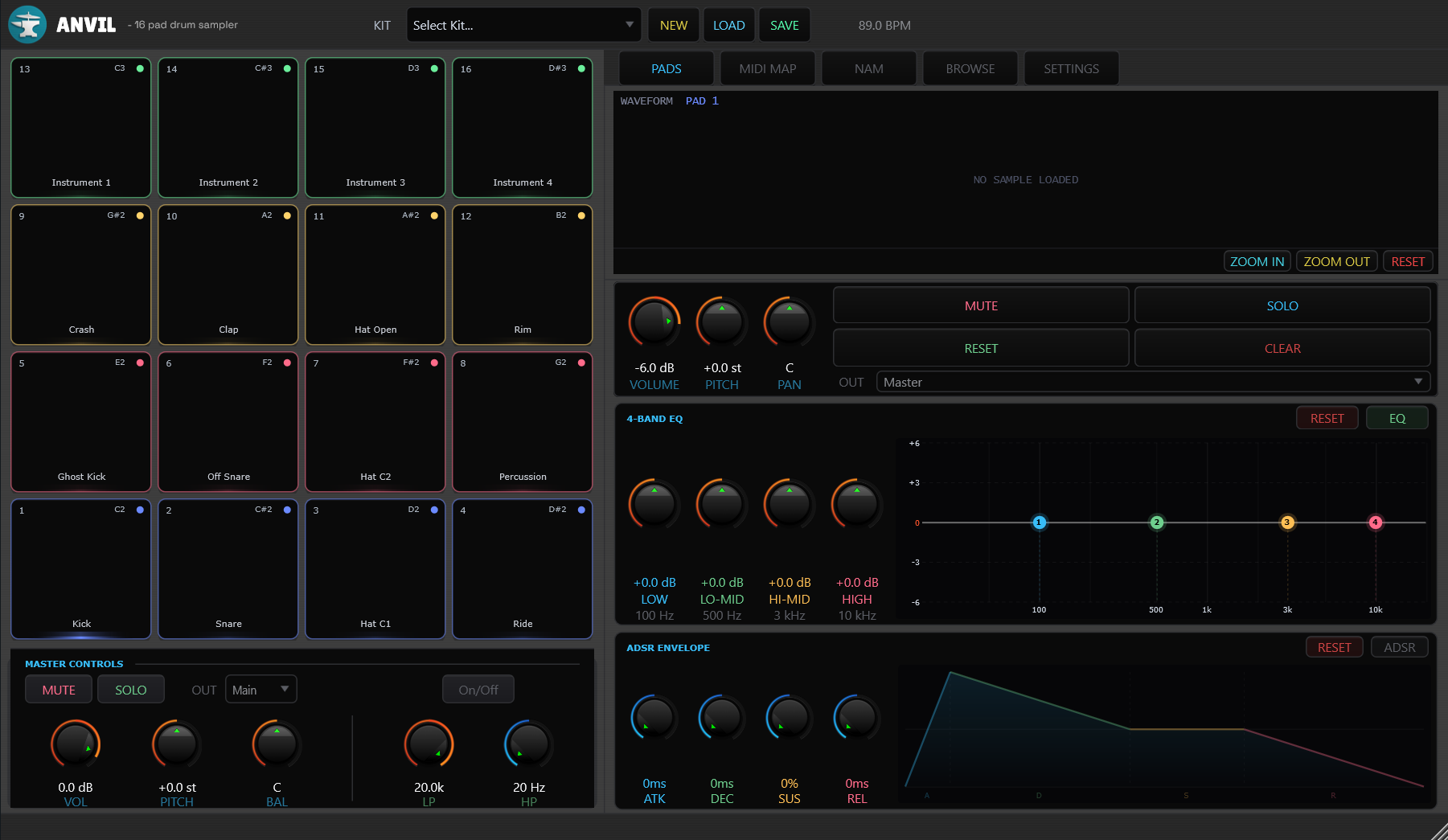Select EQ band node 1 on graph
Screen dimensions: 1448x840
pyautogui.click(x=1039, y=522)
